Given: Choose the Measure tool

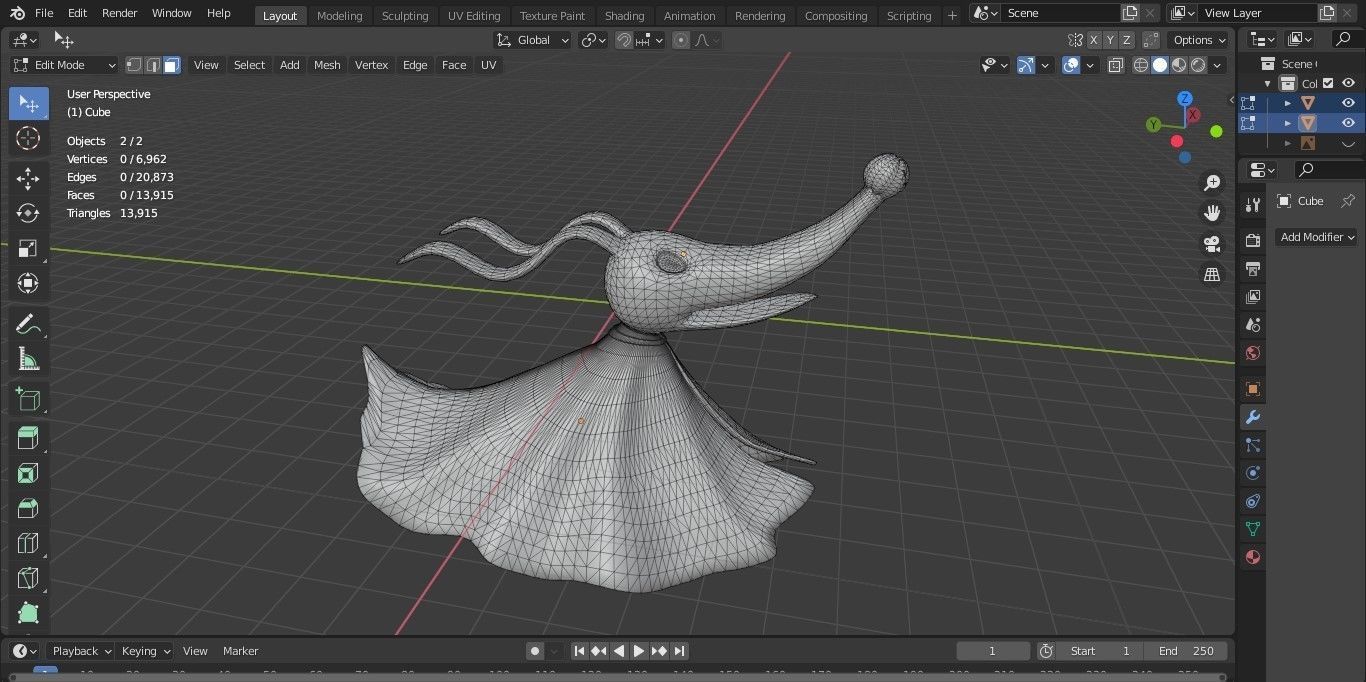Looking at the screenshot, I should (28, 359).
